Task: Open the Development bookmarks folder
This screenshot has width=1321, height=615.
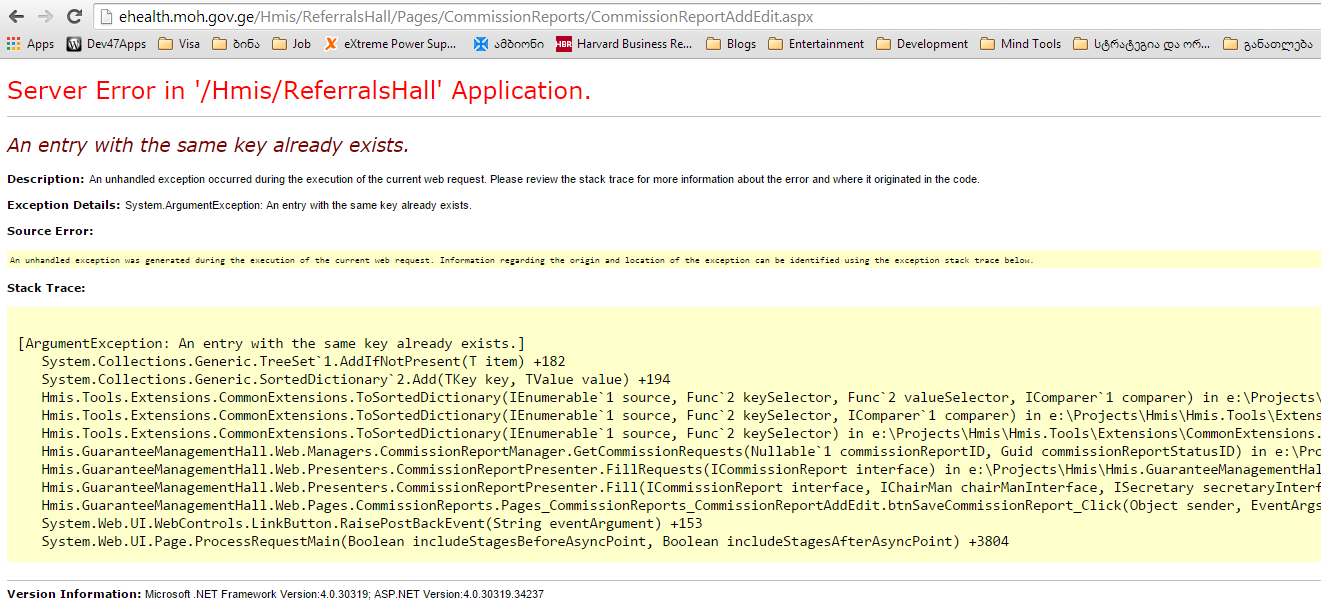Action: point(922,44)
